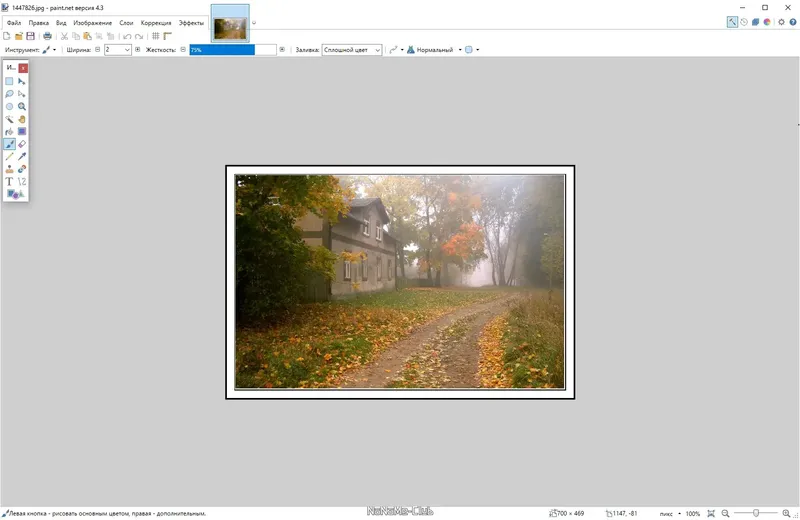Viewport: 800px width, 520px height.
Task: Select the Zoom magnifier tool
Action: tap(21, 106)
